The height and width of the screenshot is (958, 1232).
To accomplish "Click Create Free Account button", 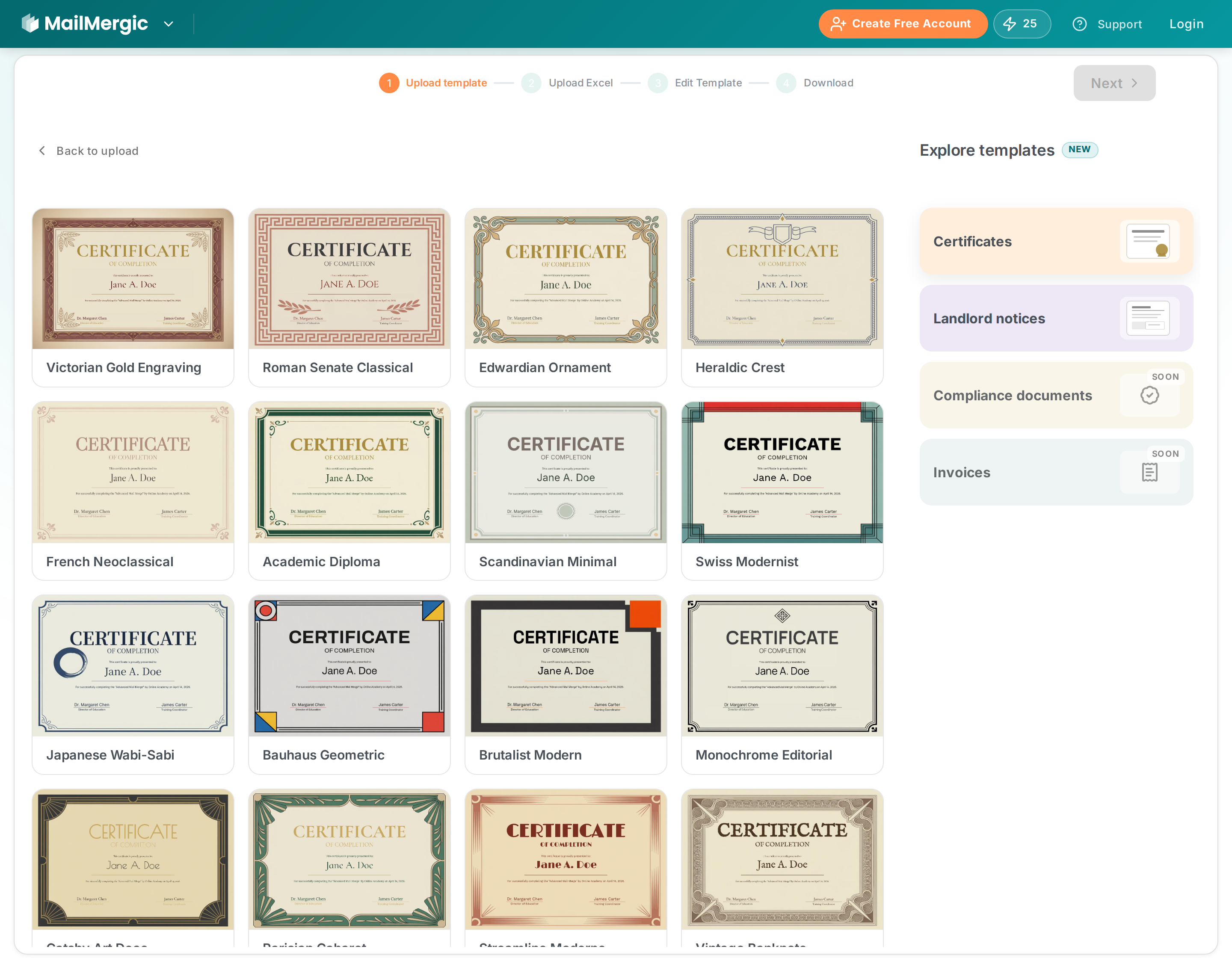I will coord(903,24).
